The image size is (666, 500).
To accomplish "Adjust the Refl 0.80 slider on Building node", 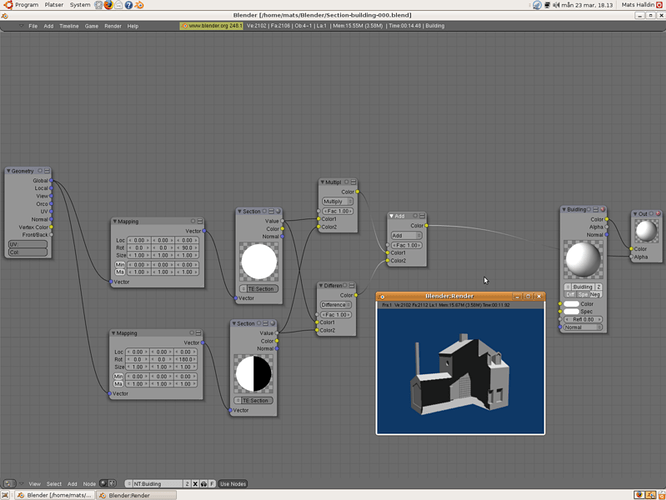I will [x=583, y=319].
